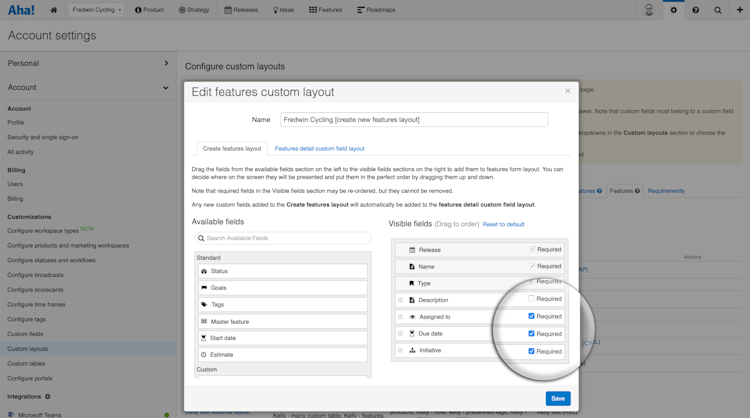Click the plus add icon in top bar

739,10
